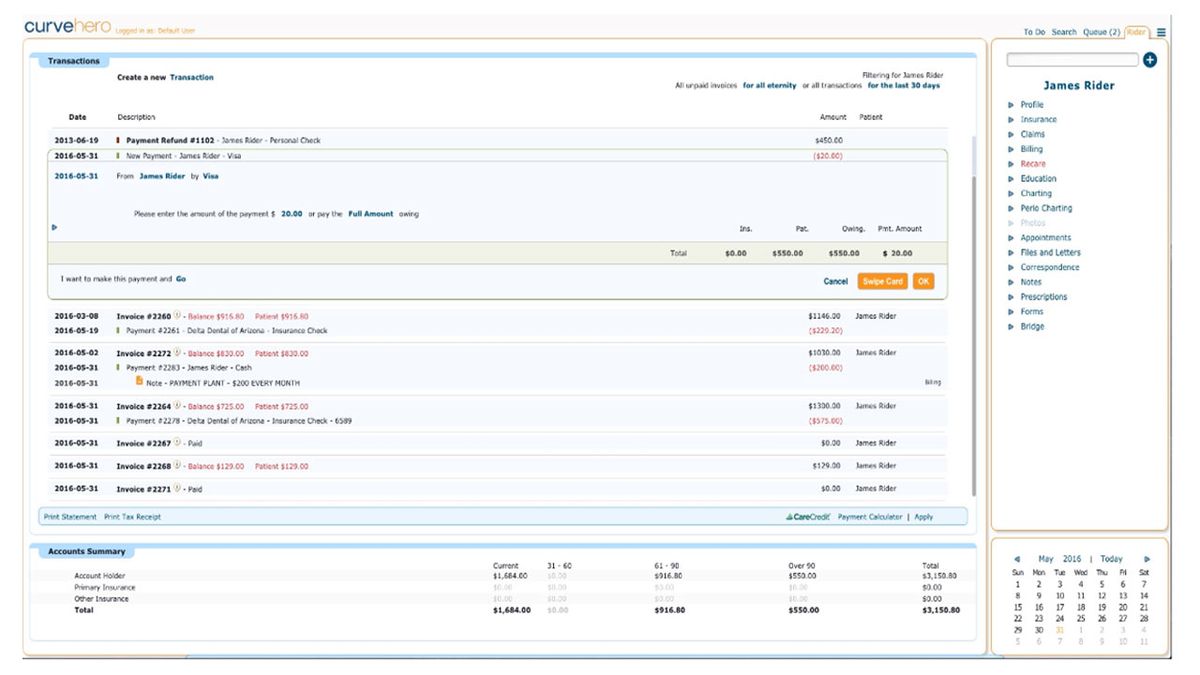
Task: Open Correspondence in sidebar
Action: pos(1050,267)
